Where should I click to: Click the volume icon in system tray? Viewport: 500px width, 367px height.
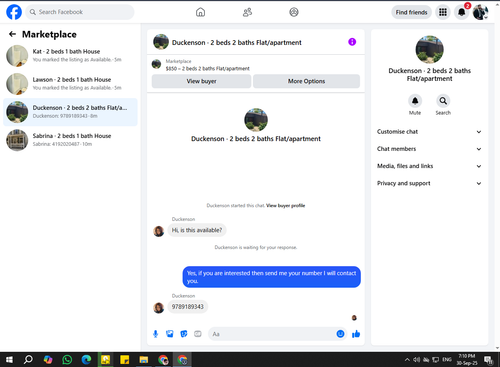(417, 360)
